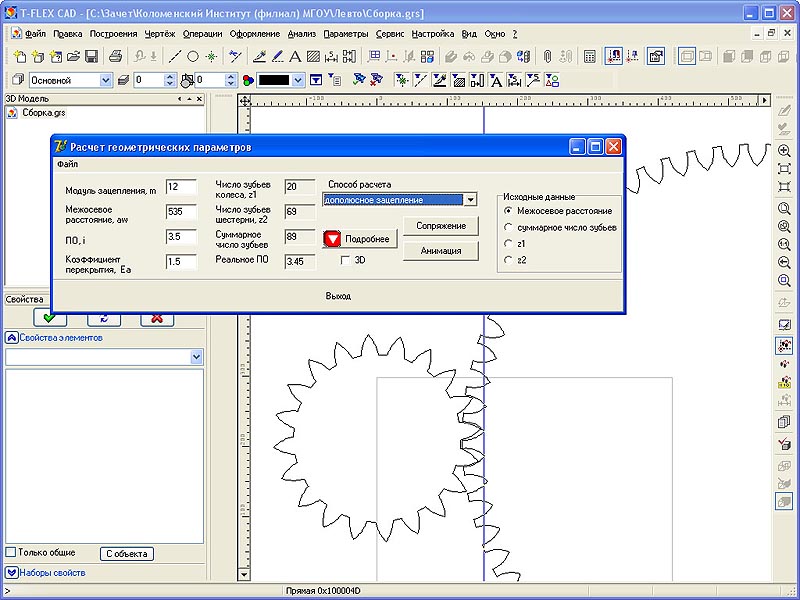
Task: Select the dimension tool in main toolbar
Action: pyautogui.click(x=331, y=56)
